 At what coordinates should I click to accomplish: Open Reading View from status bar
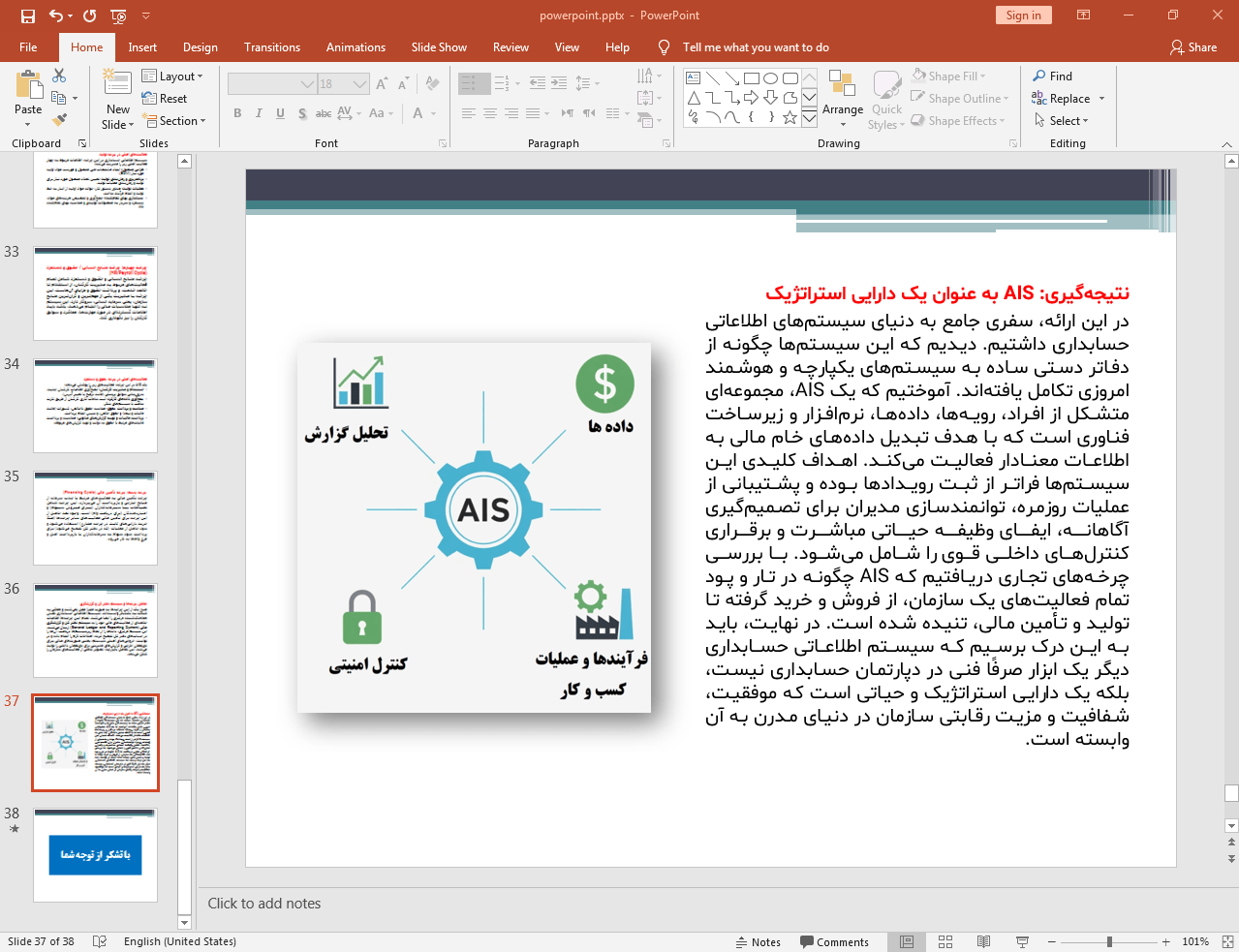tap(983, 941)
